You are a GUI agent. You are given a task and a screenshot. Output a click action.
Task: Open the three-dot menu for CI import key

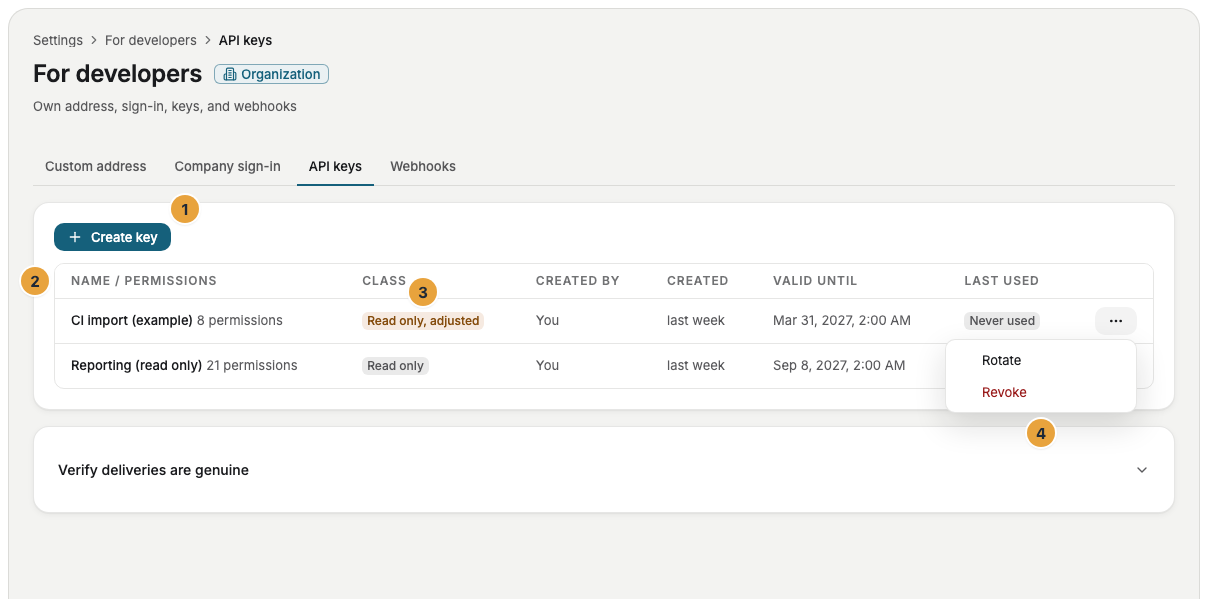(1116, 321)
